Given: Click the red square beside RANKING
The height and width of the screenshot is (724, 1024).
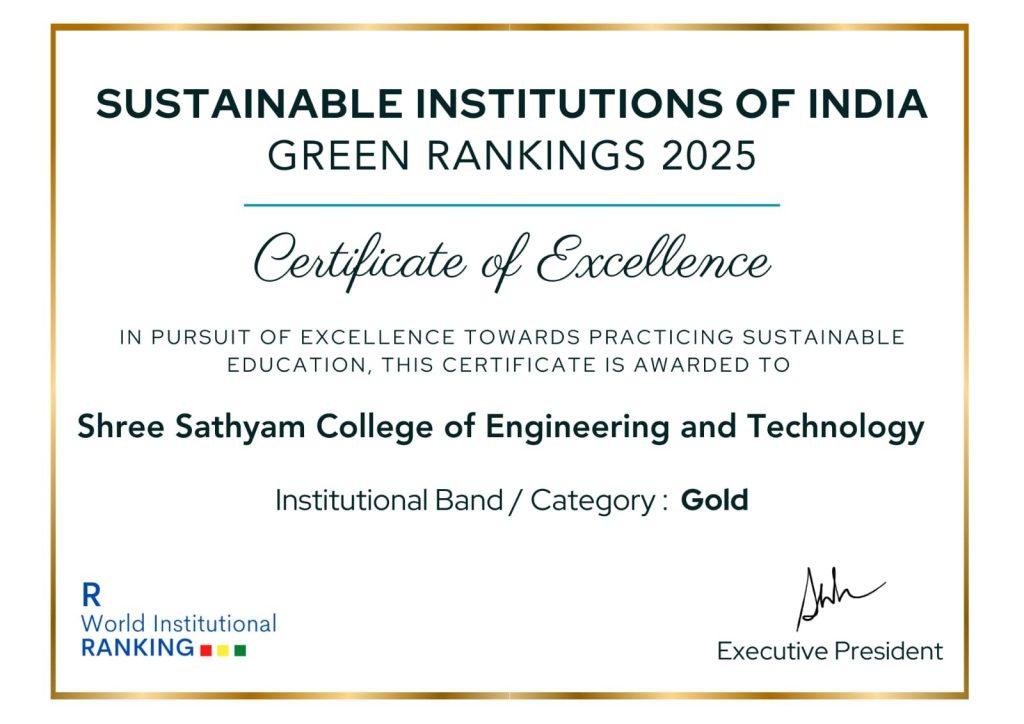Looking at the screenshot, I should [205, 651].
